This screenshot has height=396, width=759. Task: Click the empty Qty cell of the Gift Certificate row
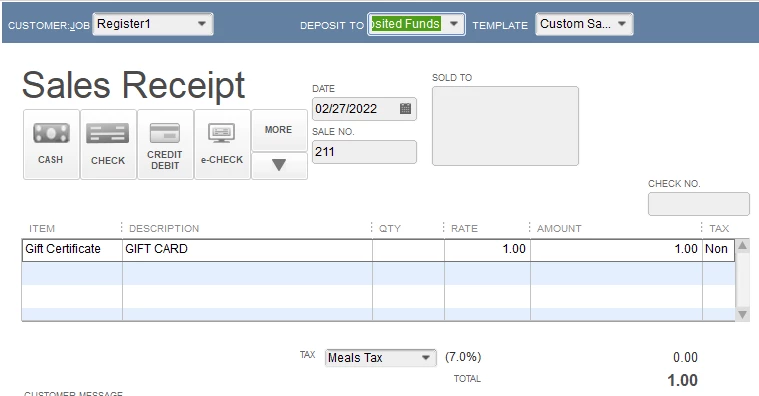pos(409,249)
